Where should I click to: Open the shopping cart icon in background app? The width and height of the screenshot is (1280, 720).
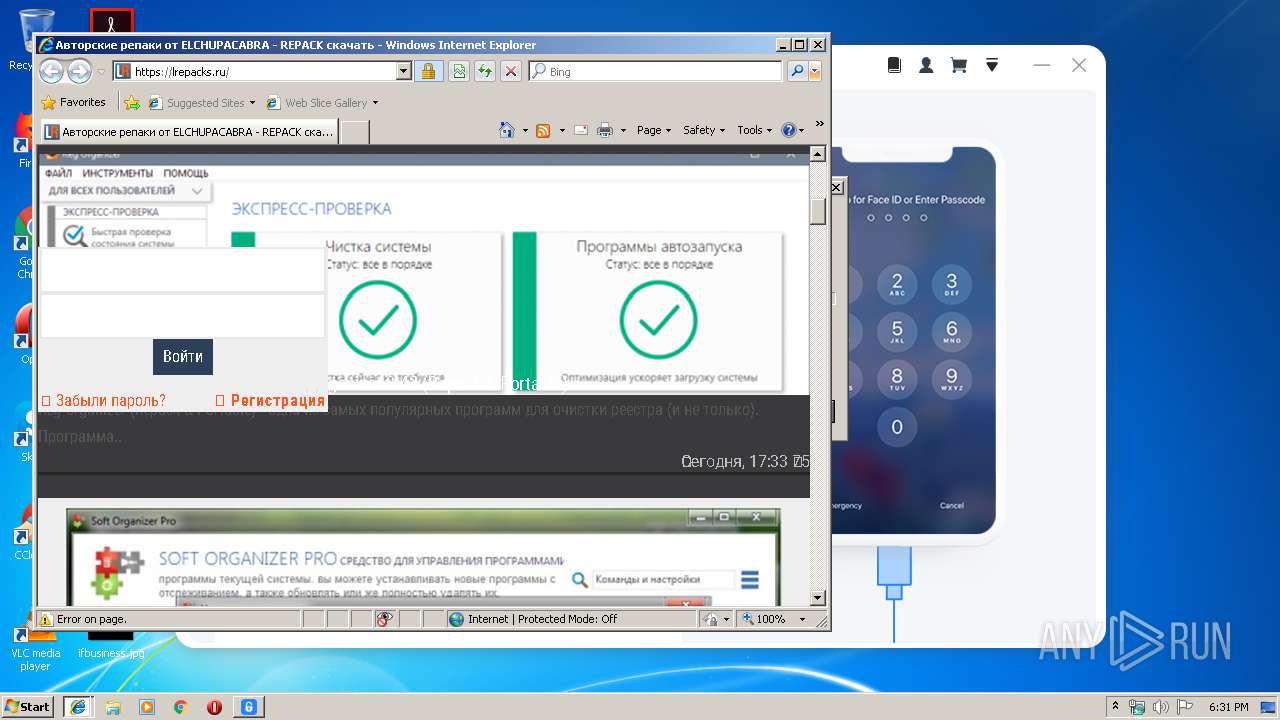click(958, 65)
